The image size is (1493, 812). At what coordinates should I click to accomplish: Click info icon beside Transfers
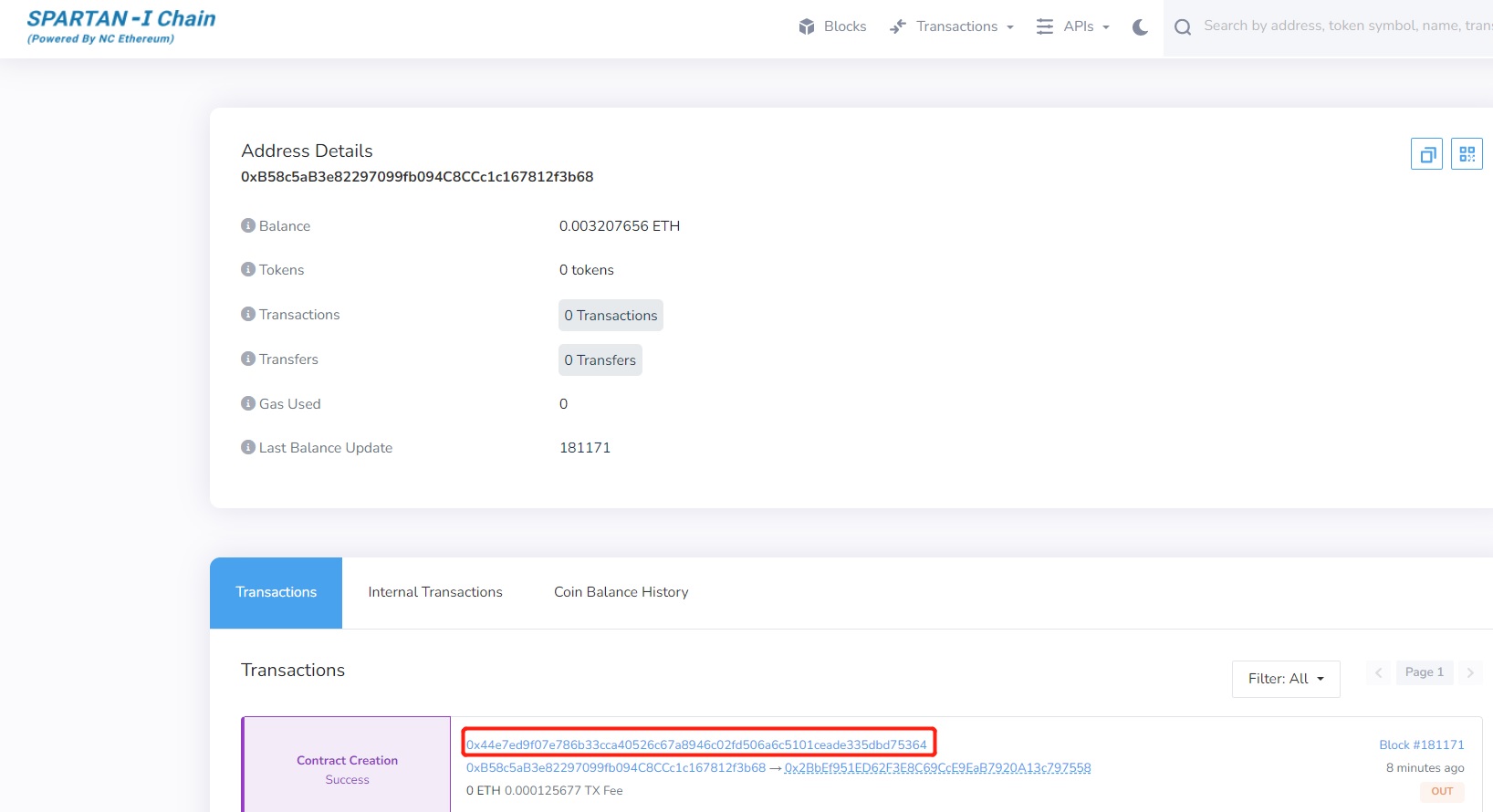pyautogui.click(x=248, y=359)
